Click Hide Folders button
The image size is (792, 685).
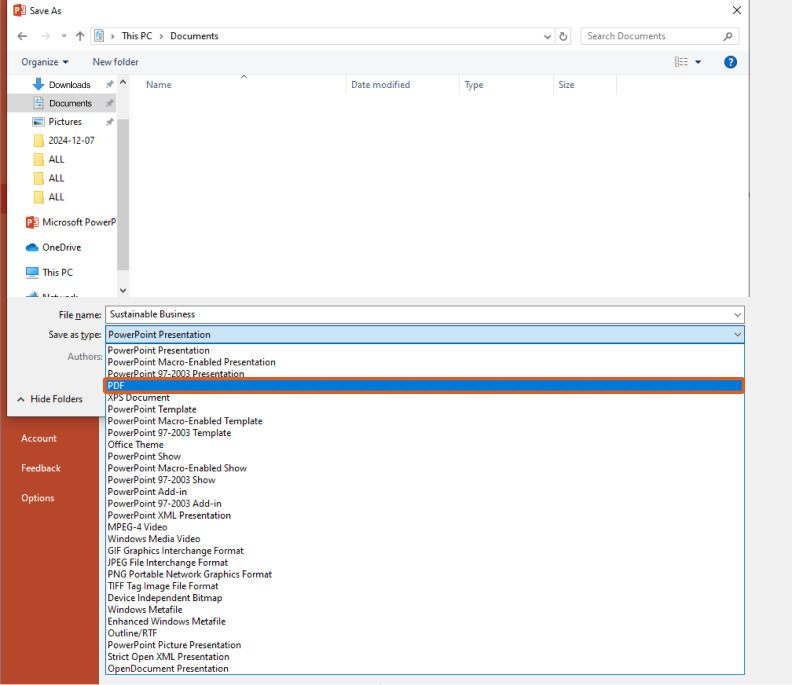click(50, 399)
